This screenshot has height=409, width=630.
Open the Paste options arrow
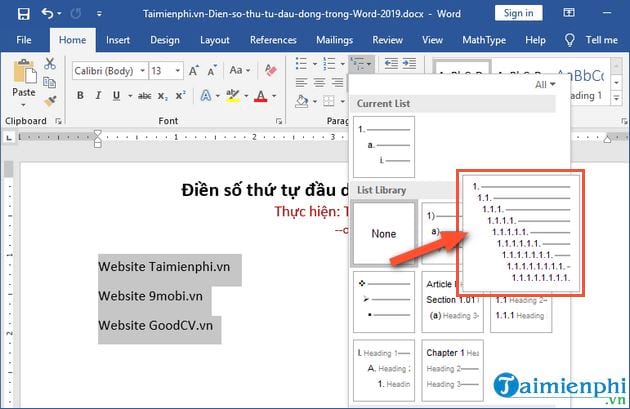(23, 105)
